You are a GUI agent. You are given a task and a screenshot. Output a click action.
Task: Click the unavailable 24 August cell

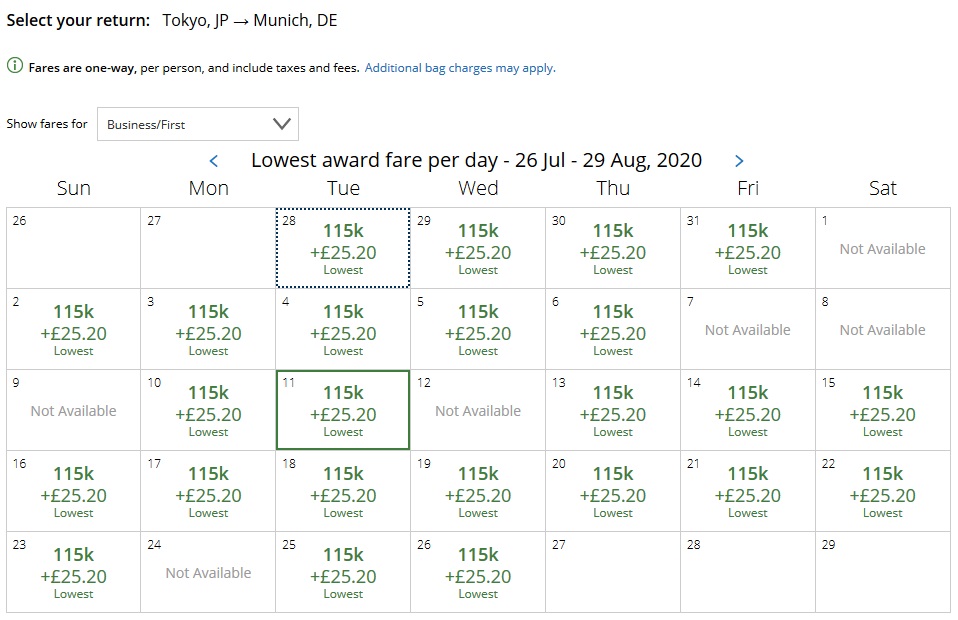pyautogui.click(x=208, y=573)
